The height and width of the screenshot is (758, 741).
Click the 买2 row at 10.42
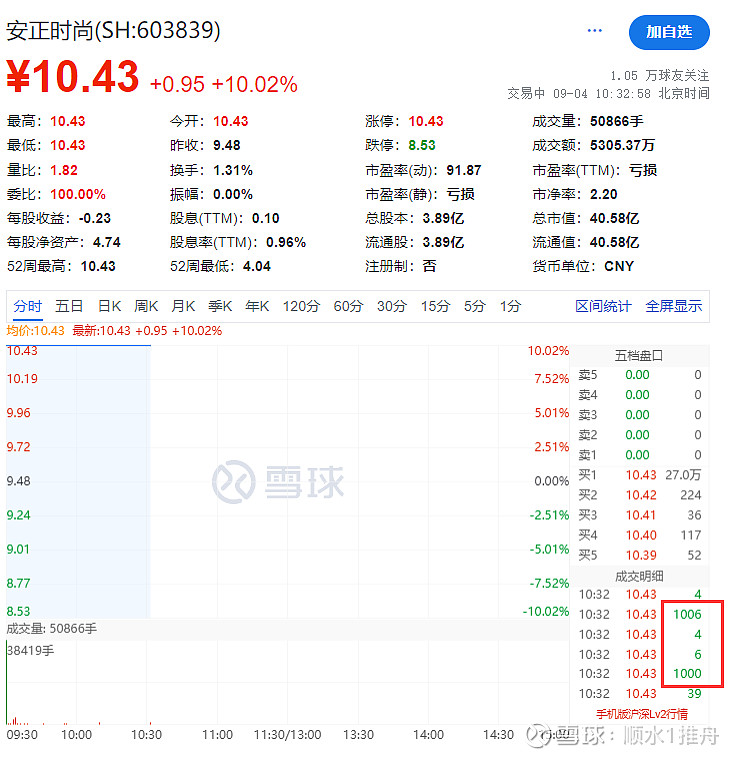639,495
